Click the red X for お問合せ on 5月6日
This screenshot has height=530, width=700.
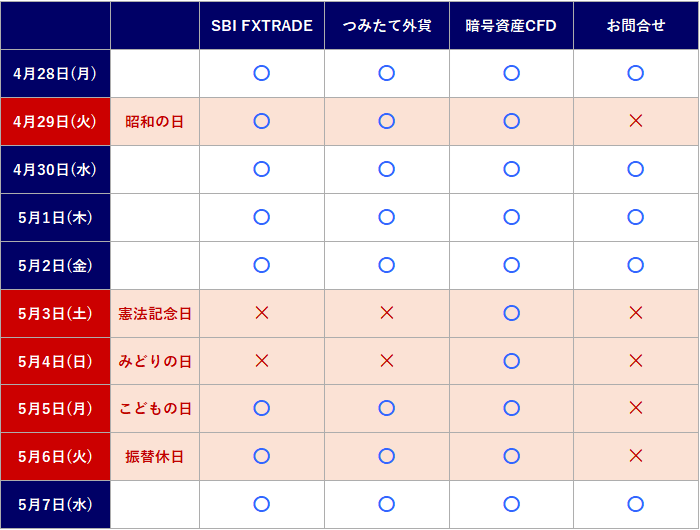pyautogui.click(x=636, y=456)
